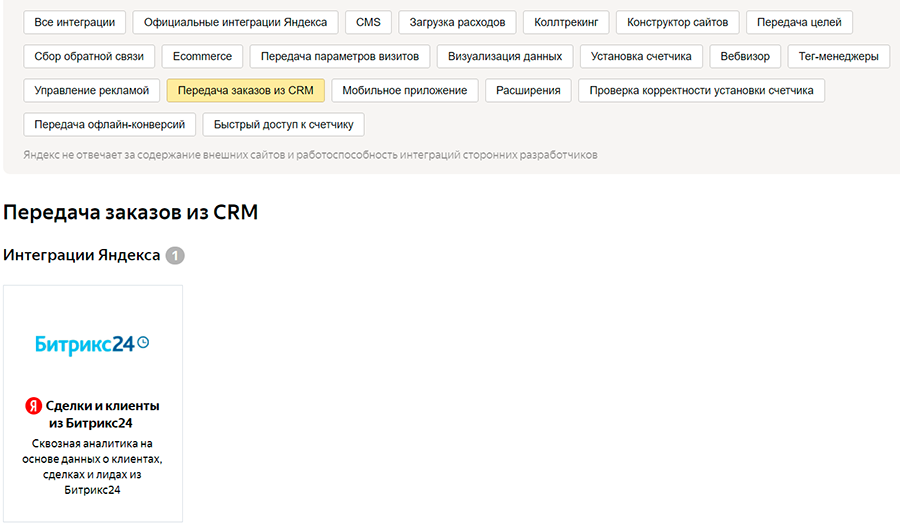Select 'Официальные интеграции Яндекса' filter

[x=235, y=22]
